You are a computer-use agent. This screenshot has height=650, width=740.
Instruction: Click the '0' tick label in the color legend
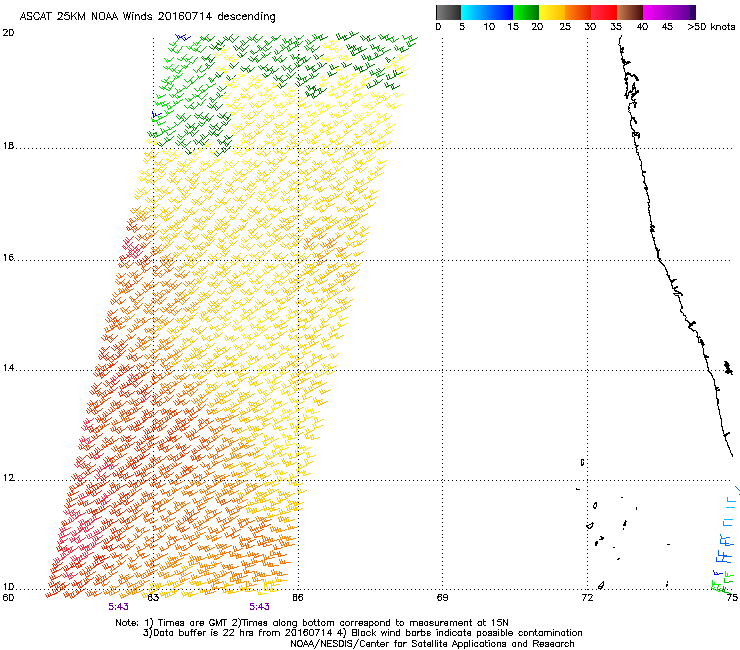tap(438, 27)
